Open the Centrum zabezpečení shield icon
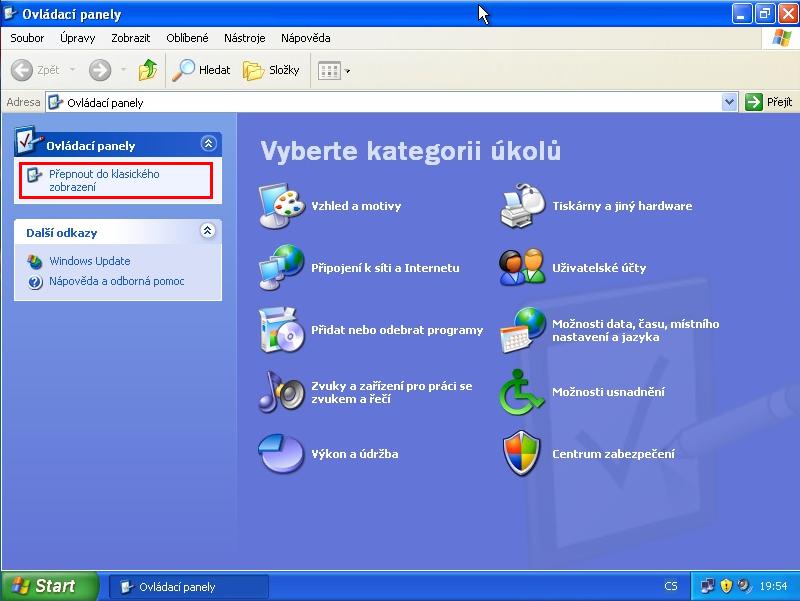 (521, 454)
